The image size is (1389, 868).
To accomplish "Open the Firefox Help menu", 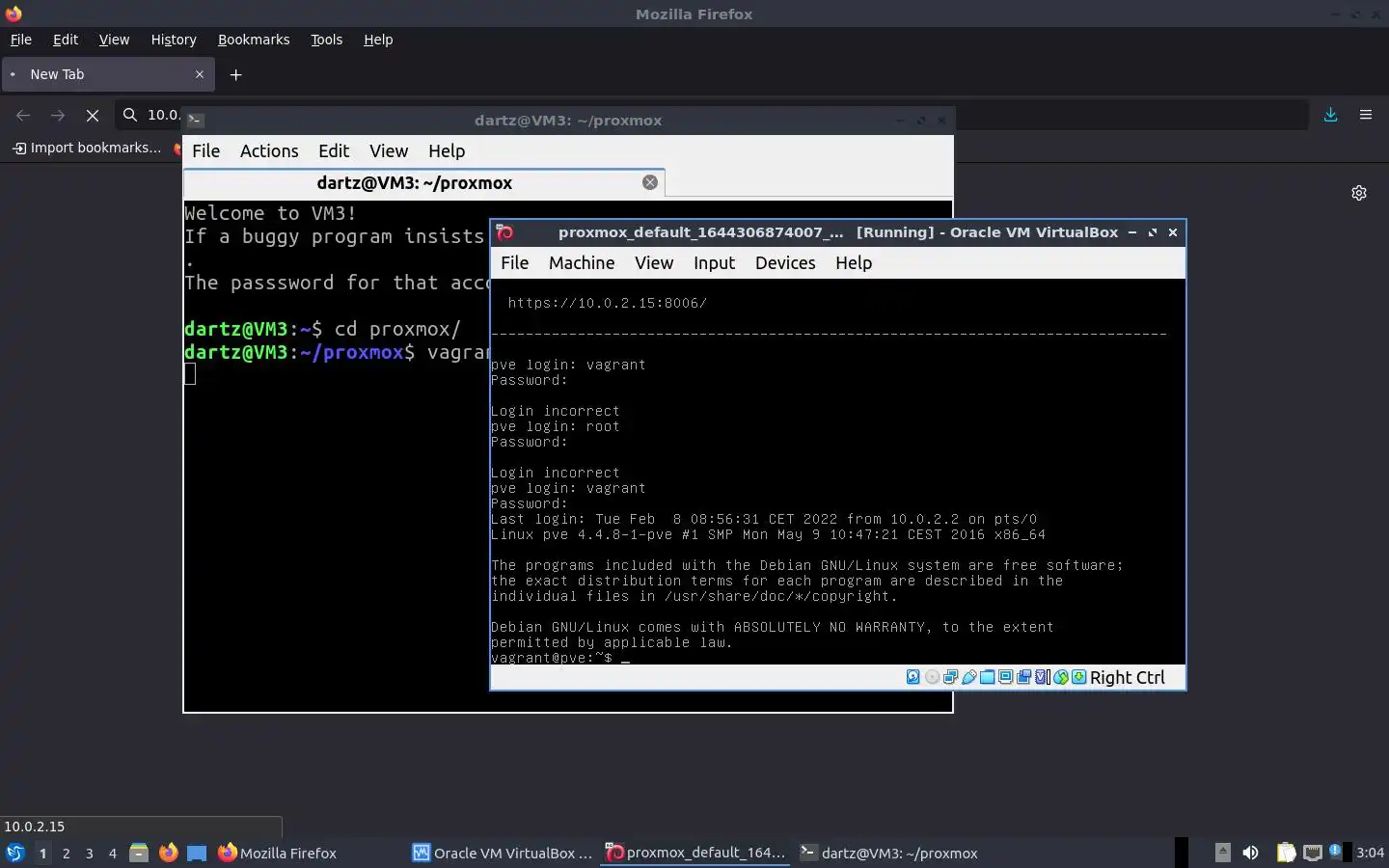I will [378, 40].
